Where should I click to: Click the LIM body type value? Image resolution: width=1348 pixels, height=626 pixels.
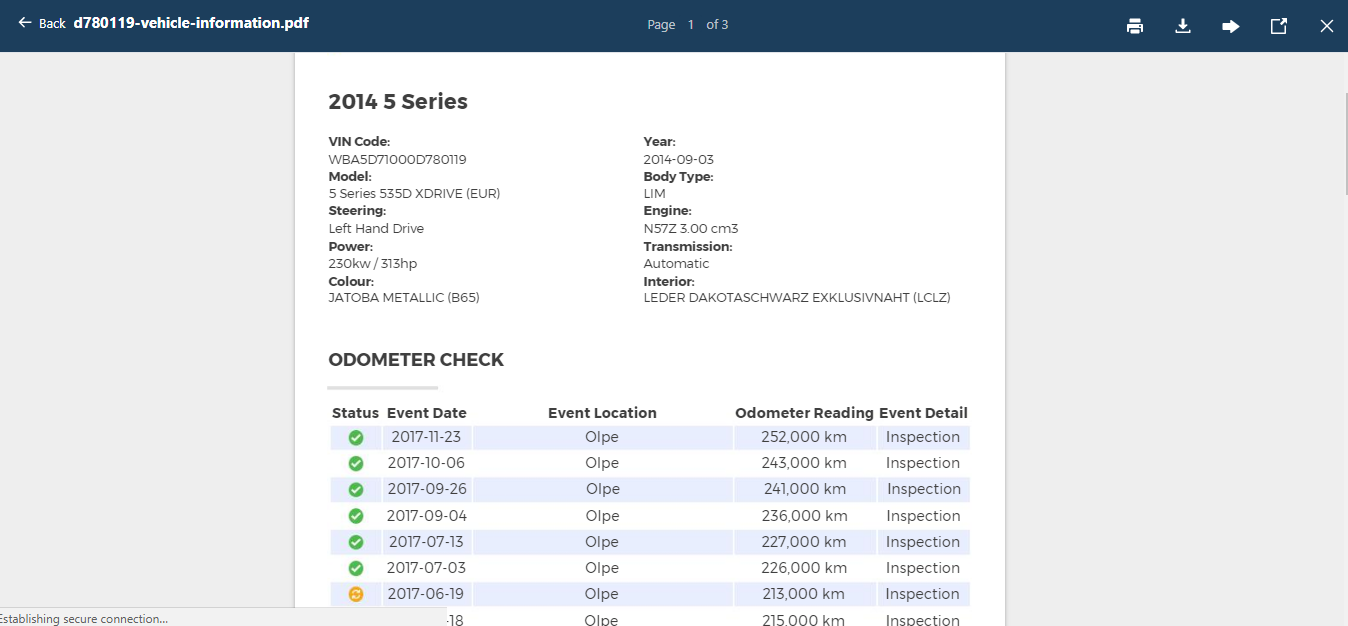[655, 194]
